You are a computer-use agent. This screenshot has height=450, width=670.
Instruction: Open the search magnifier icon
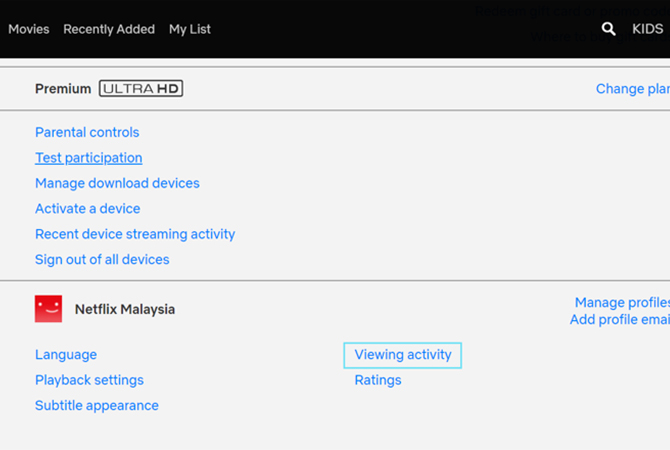(608, 29)
